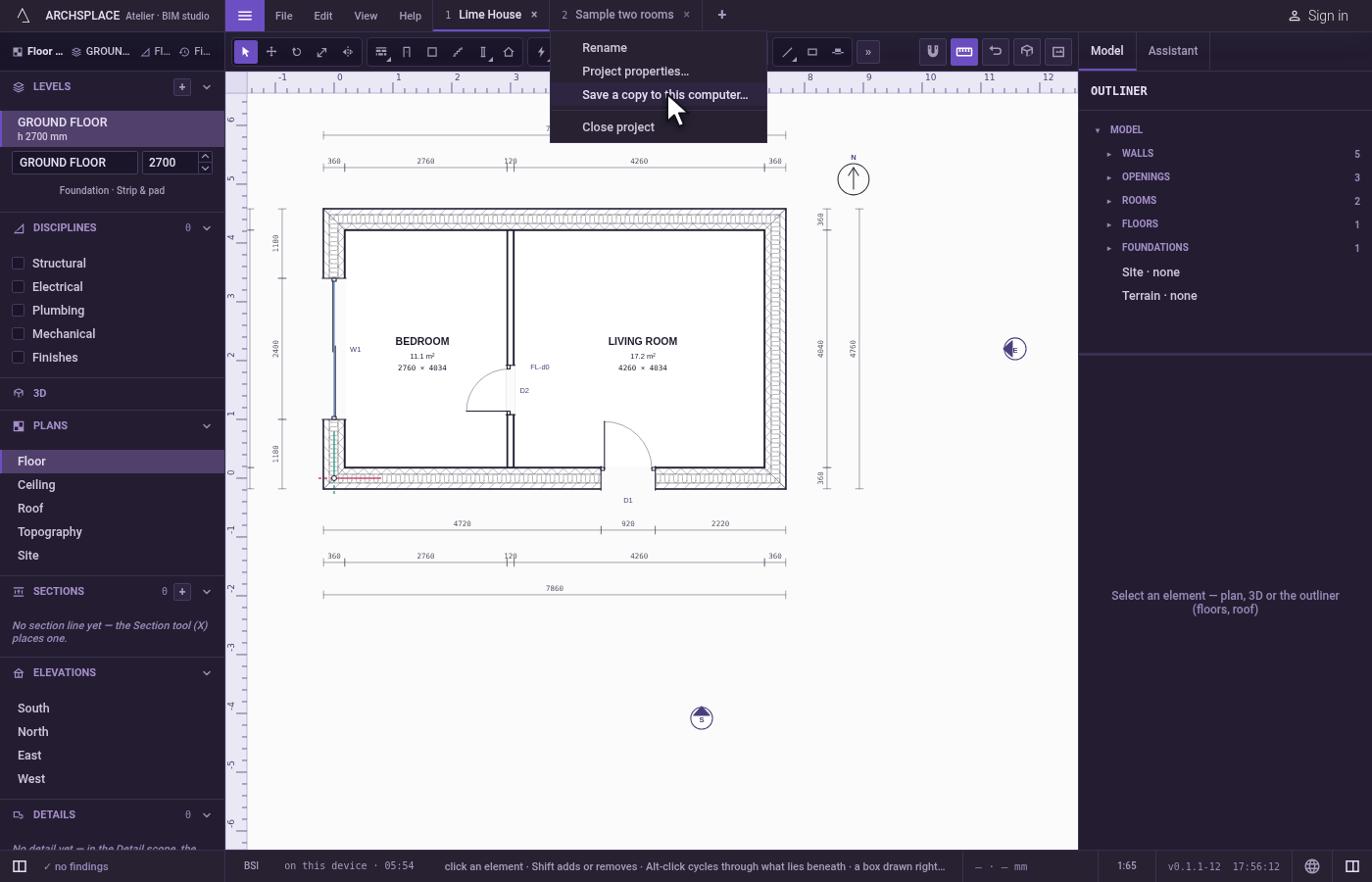Select the diagonal line drawing tool
Screen dimensions: 1372x882
[788, 52]
